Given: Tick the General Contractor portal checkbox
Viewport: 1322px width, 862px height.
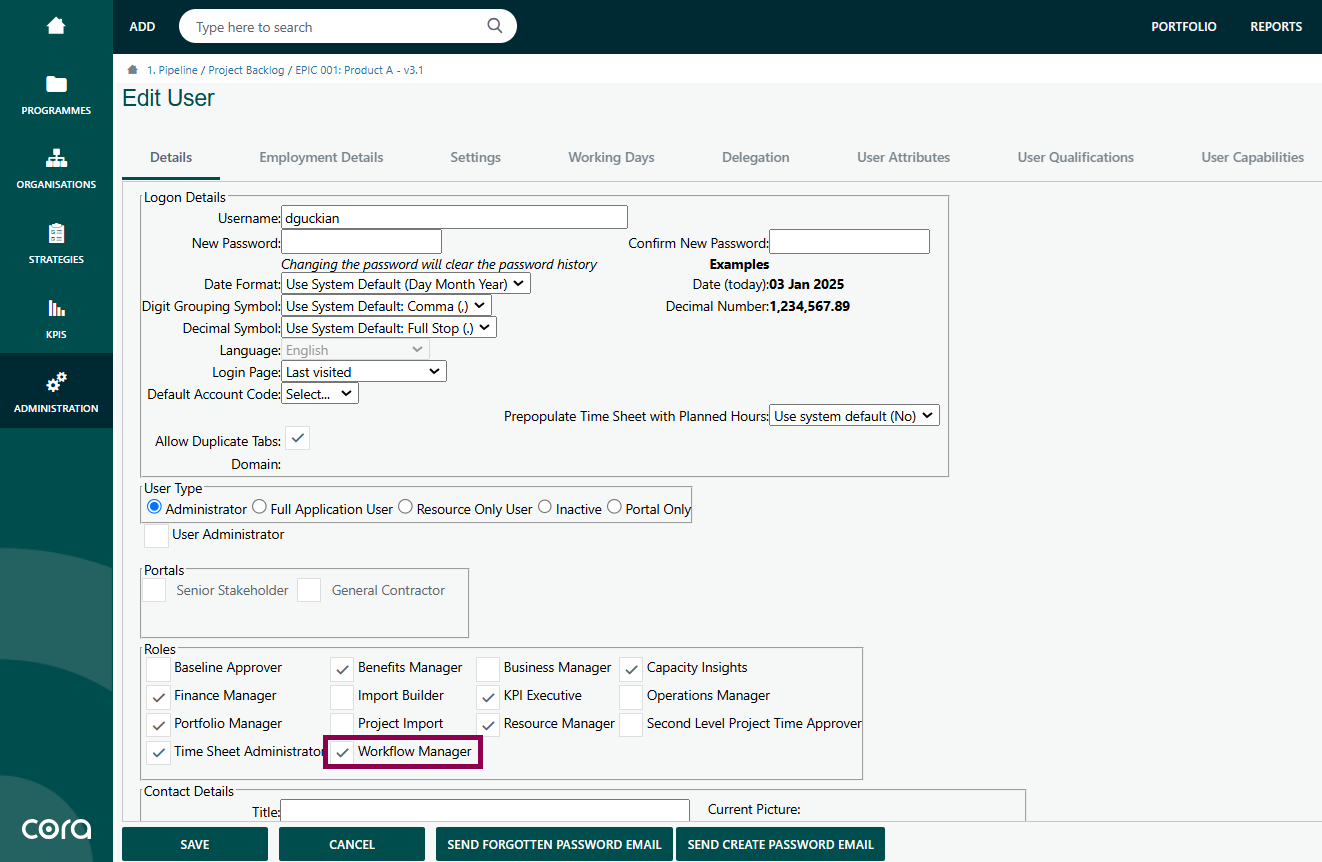Looking at the screenshot, I should (x=309, y=590).
